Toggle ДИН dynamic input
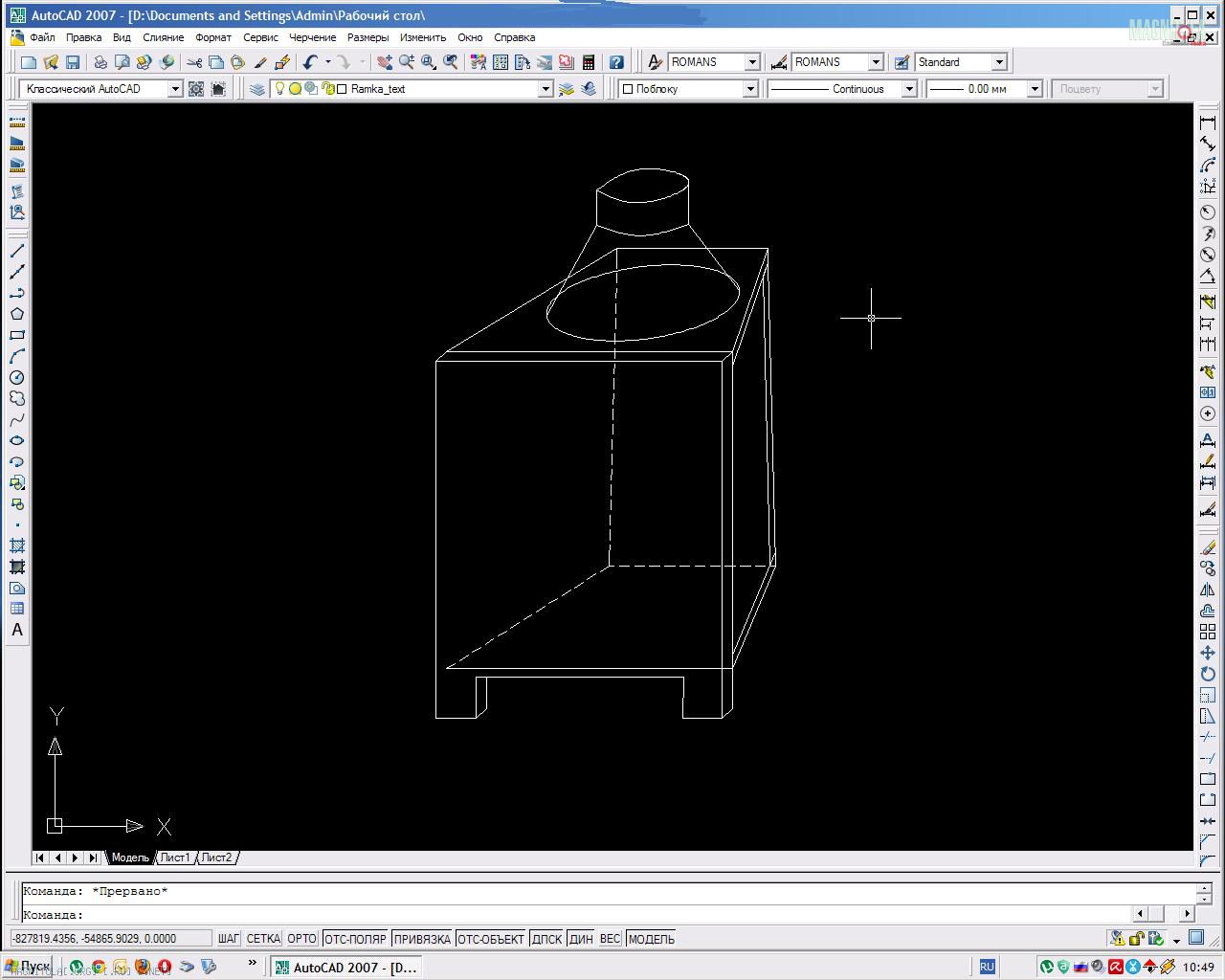 pyautogui.click(x=581, y=939)
